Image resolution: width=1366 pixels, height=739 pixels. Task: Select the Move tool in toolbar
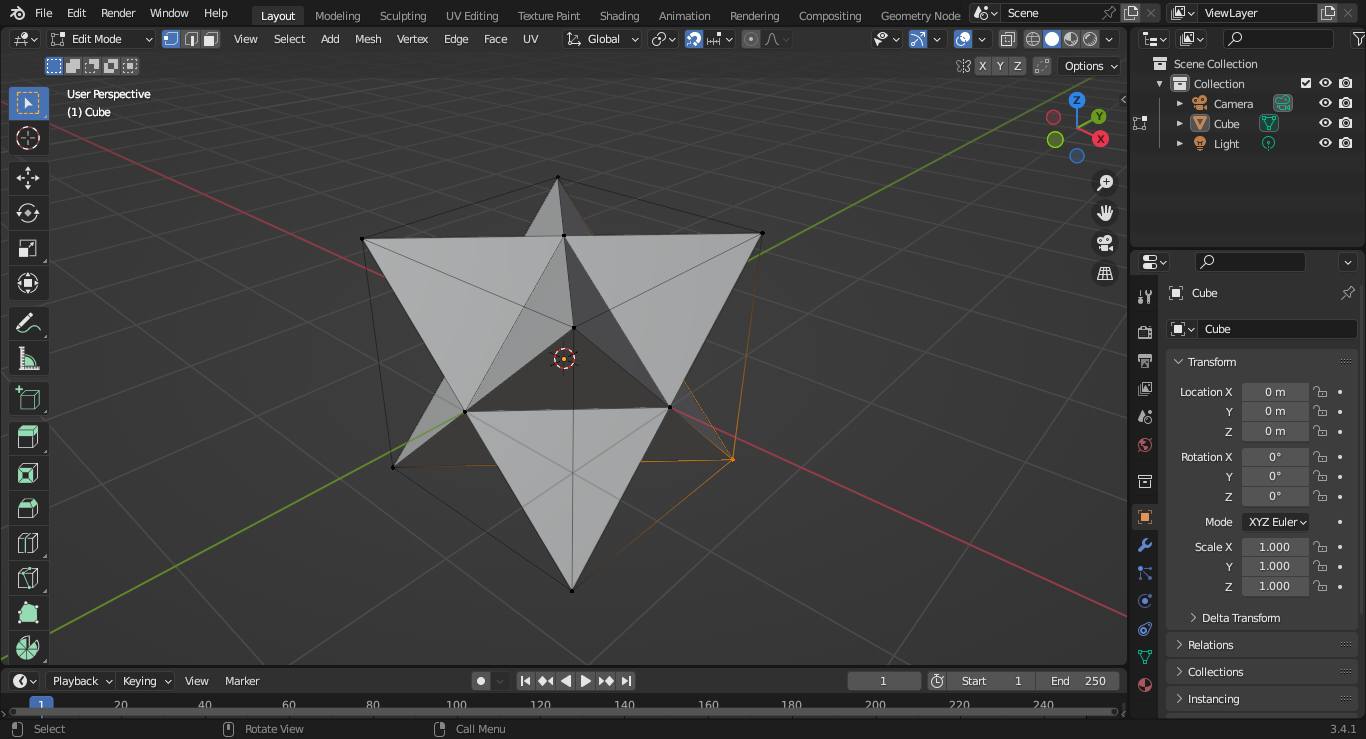tap(28, 178)
